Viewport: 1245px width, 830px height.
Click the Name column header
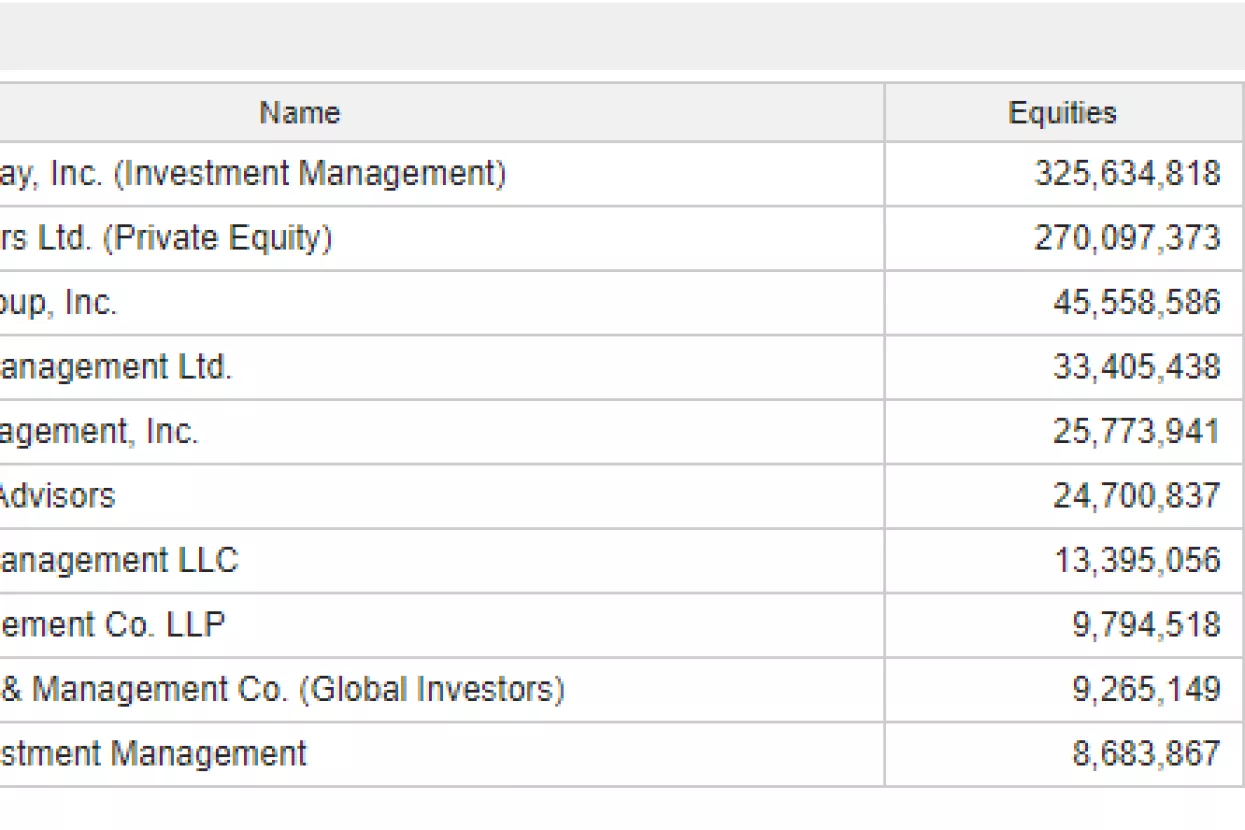(300, 112)
